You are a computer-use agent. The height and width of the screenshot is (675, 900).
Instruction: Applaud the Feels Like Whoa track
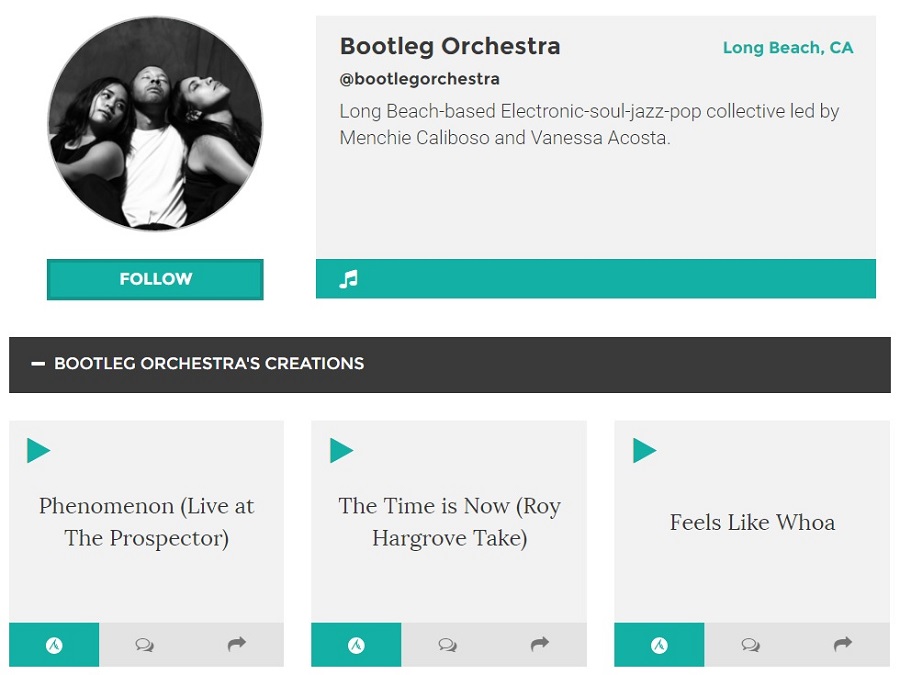pos(660,645)
